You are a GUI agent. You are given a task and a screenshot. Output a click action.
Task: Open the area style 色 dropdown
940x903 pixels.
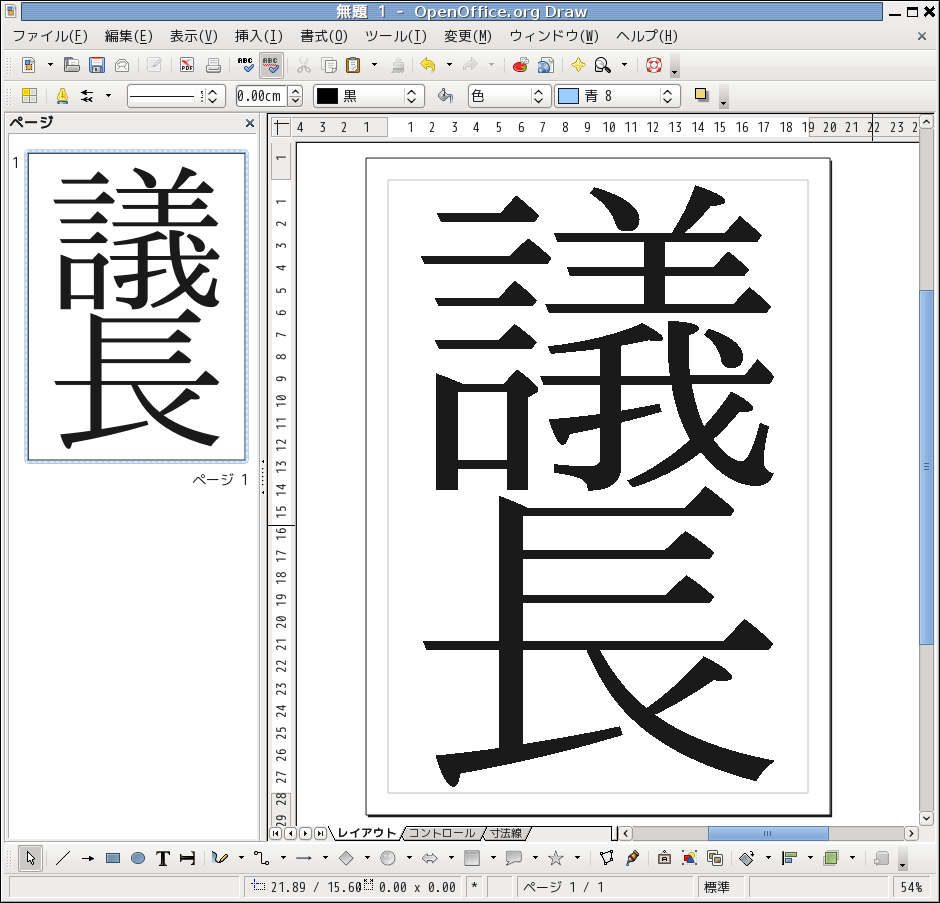pos(509,96)
